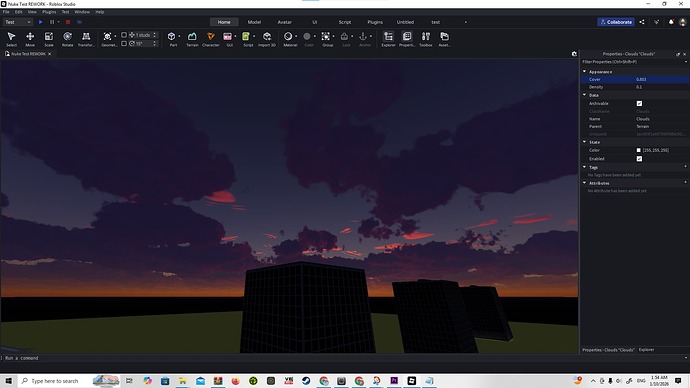Toggle the Enabled checkbox
Viewport: 690px width, 388px height.
639,159
